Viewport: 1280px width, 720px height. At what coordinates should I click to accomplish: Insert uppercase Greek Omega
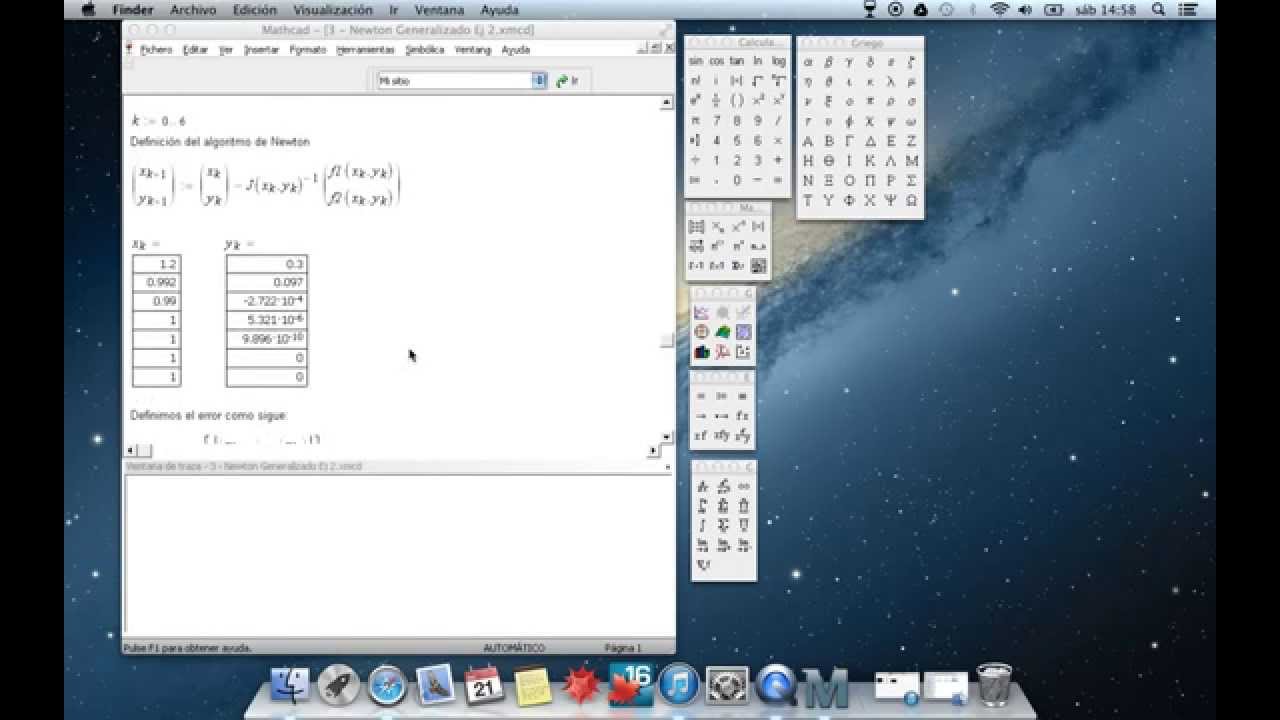pos(911,200)
